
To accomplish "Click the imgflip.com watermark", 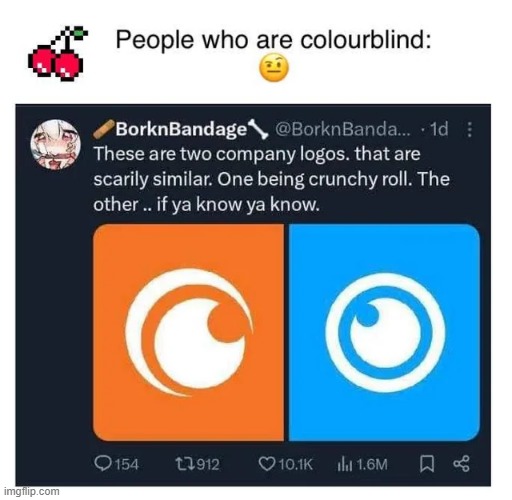I will tap(32, 491).
